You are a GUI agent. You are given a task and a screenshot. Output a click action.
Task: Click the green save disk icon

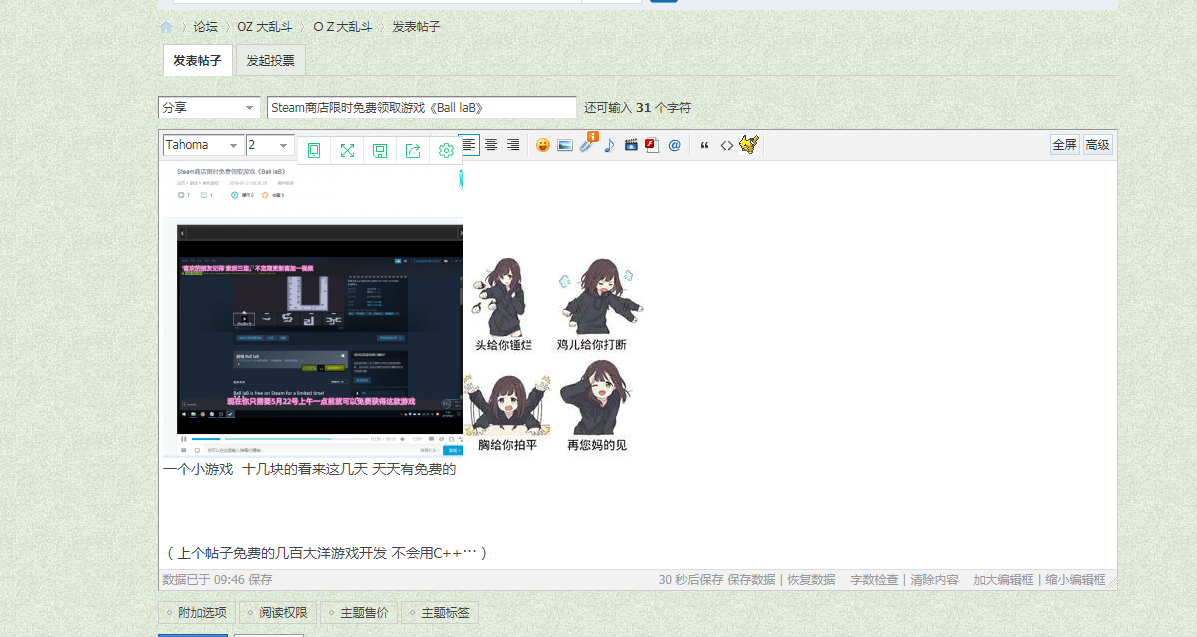point(380,150)
